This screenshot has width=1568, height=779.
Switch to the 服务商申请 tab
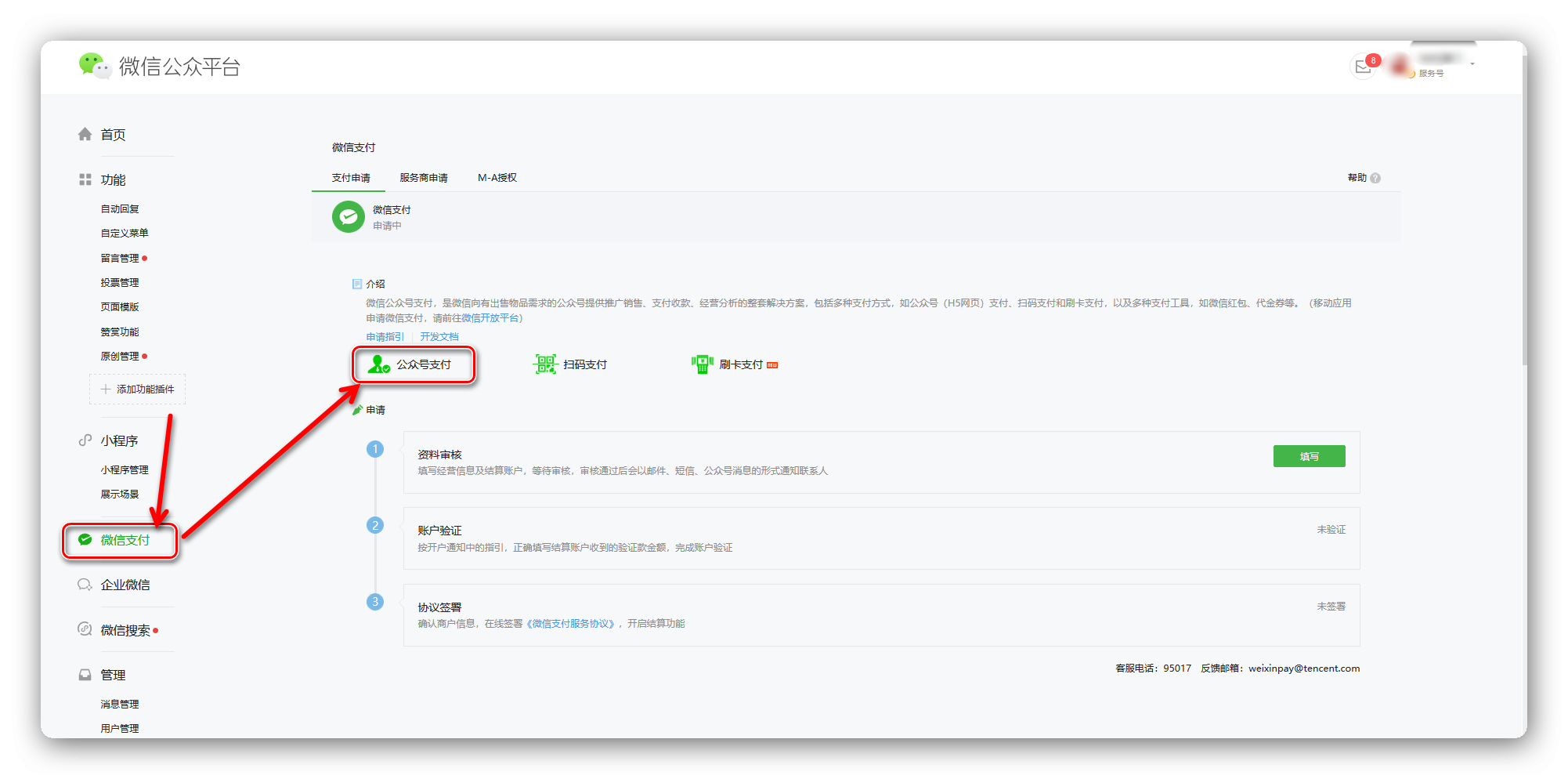pos(424,178)
